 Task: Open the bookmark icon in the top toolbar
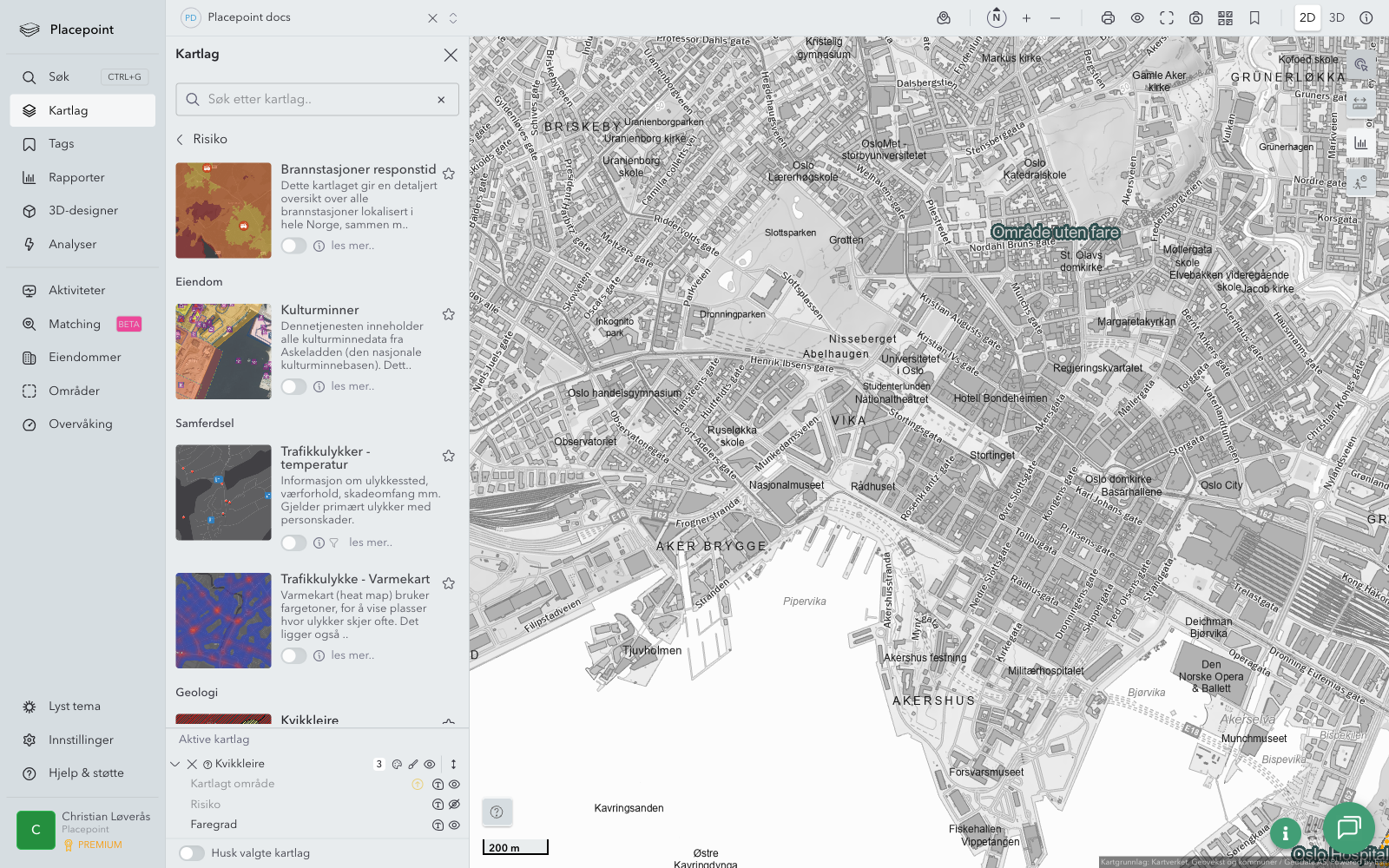pos(1254,17)
